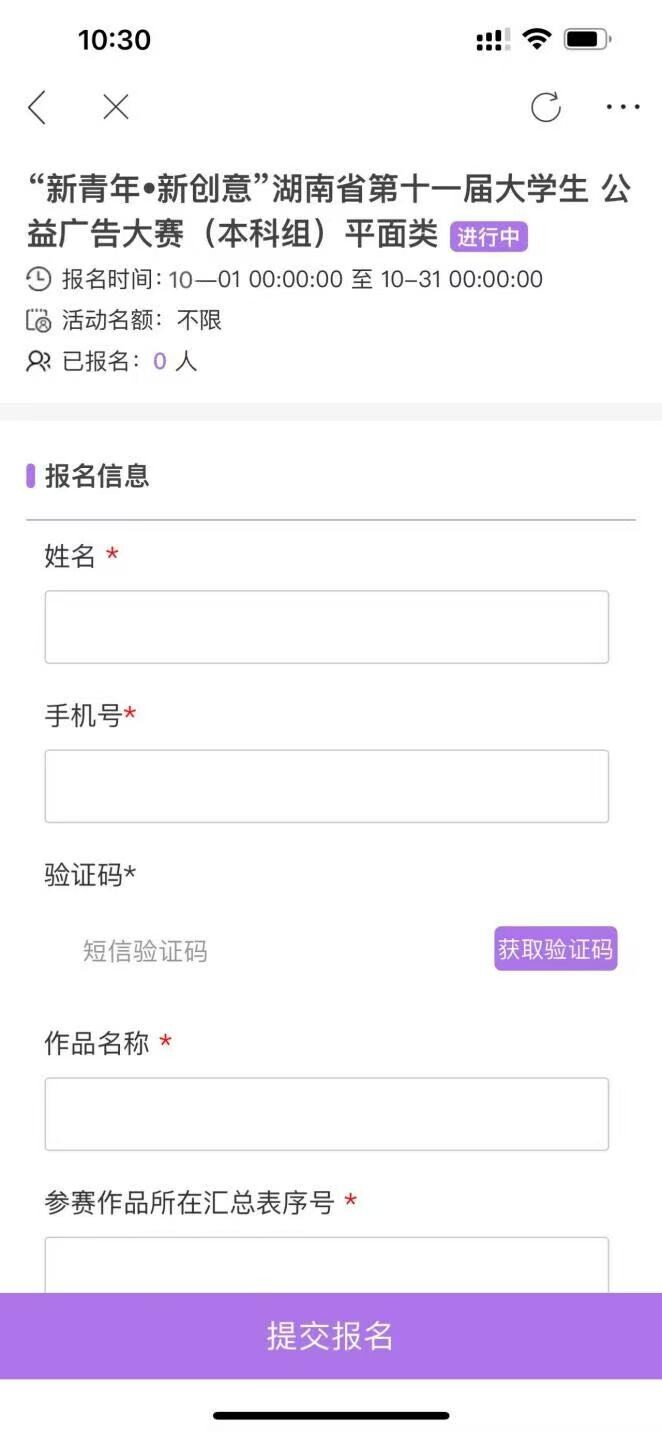The width and height of the screenshot is (662, 1432).
Task: Submit the form with 提交报名
Action: [330, 1336]
